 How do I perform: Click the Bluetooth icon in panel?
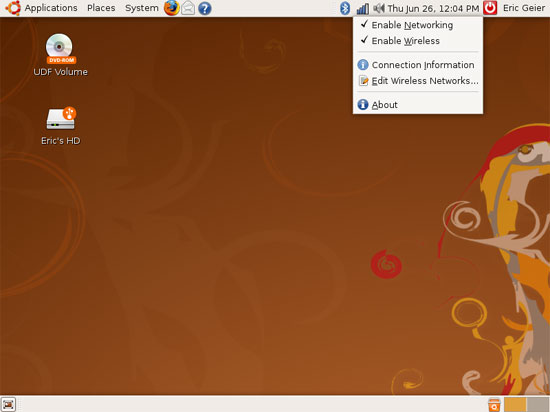pyautogui.click(x=345, y=8)
